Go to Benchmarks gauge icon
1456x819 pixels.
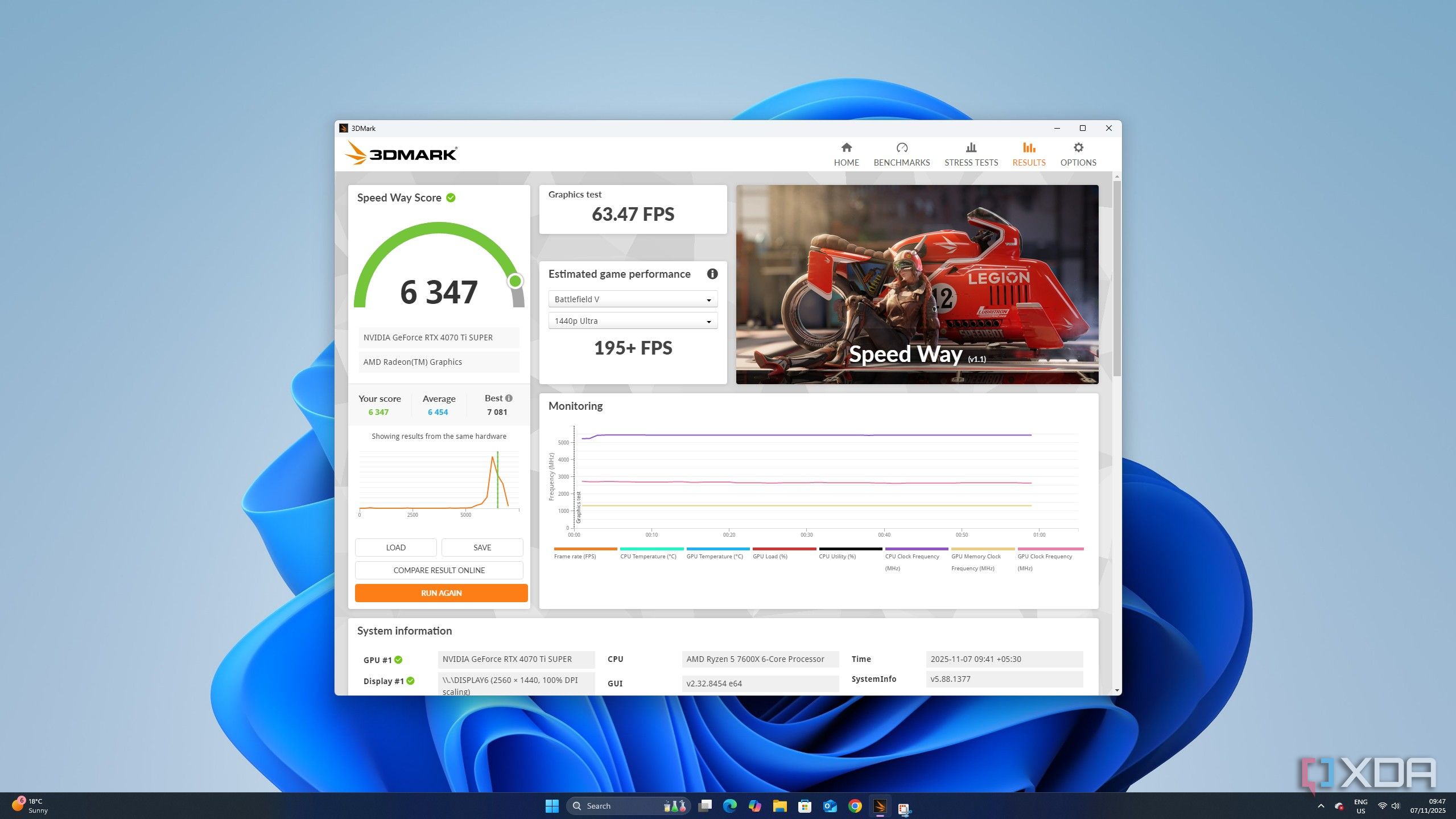(901, 148)
